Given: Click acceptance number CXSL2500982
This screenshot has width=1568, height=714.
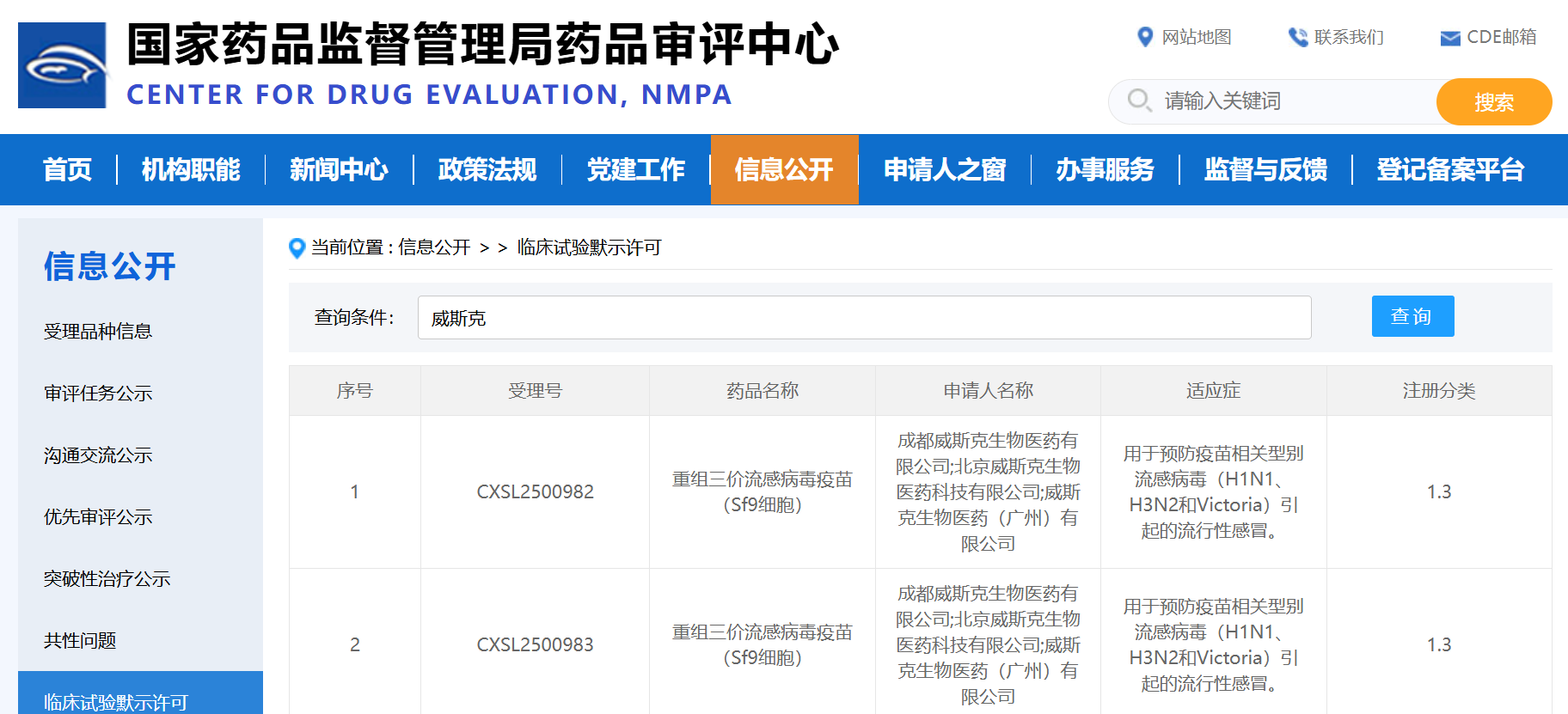Looking at the screenshot, I should 535,491.
